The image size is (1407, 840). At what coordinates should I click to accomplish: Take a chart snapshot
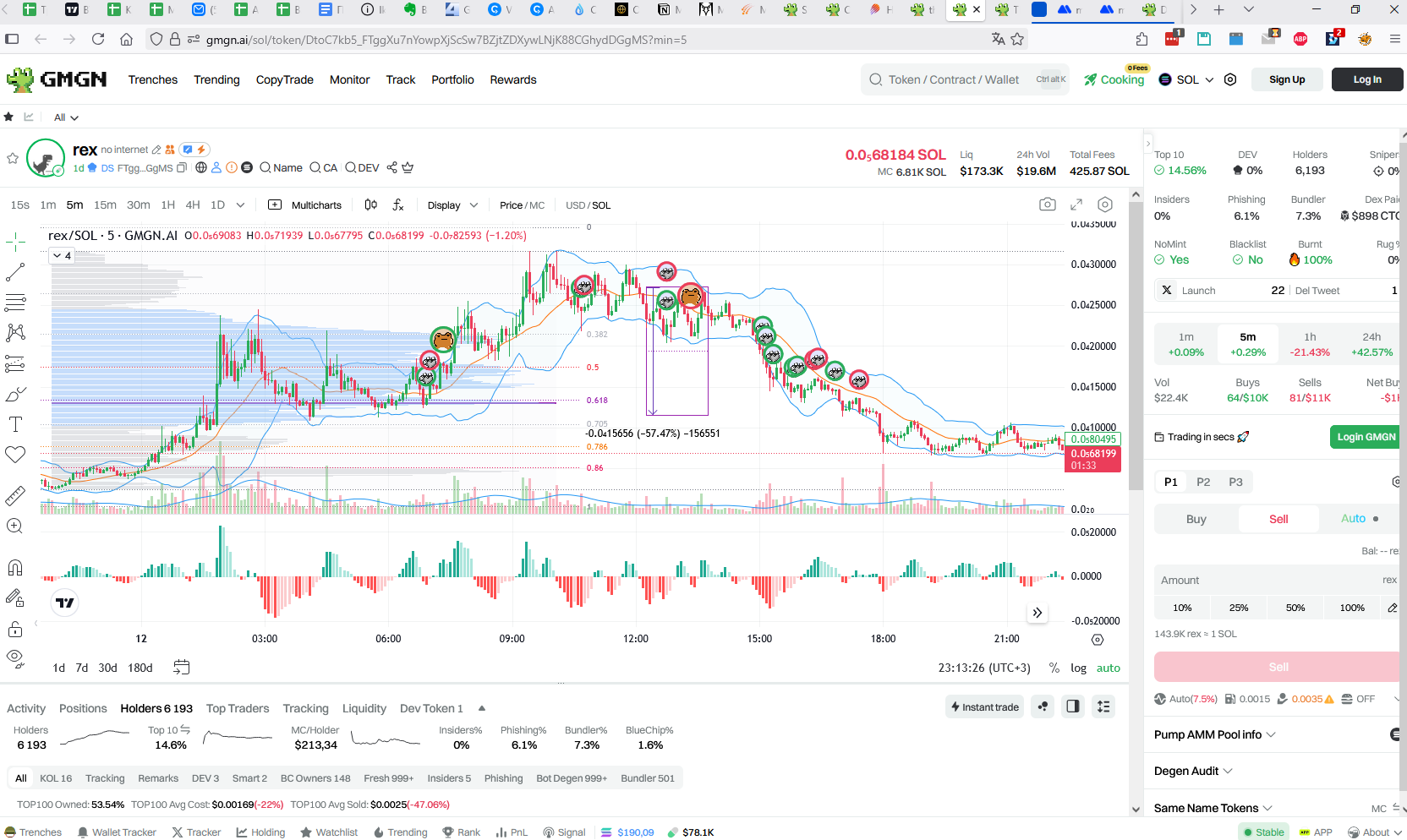tap(1048, 205)
